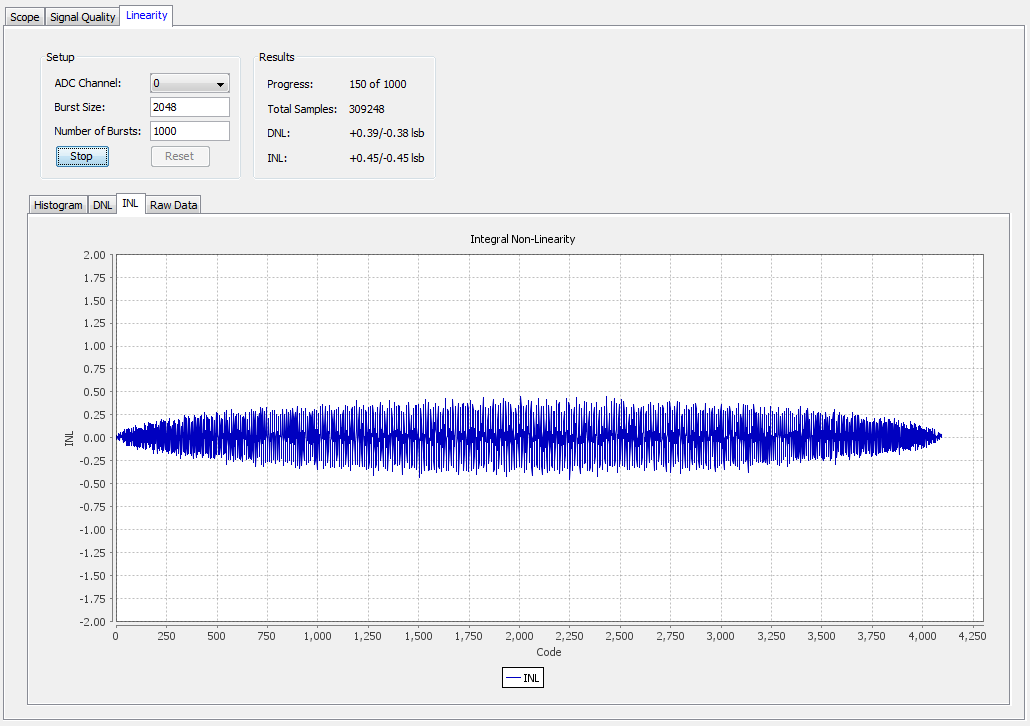Click the vertical INL y-axis label

pyautogui.click(x=69, y=438)
